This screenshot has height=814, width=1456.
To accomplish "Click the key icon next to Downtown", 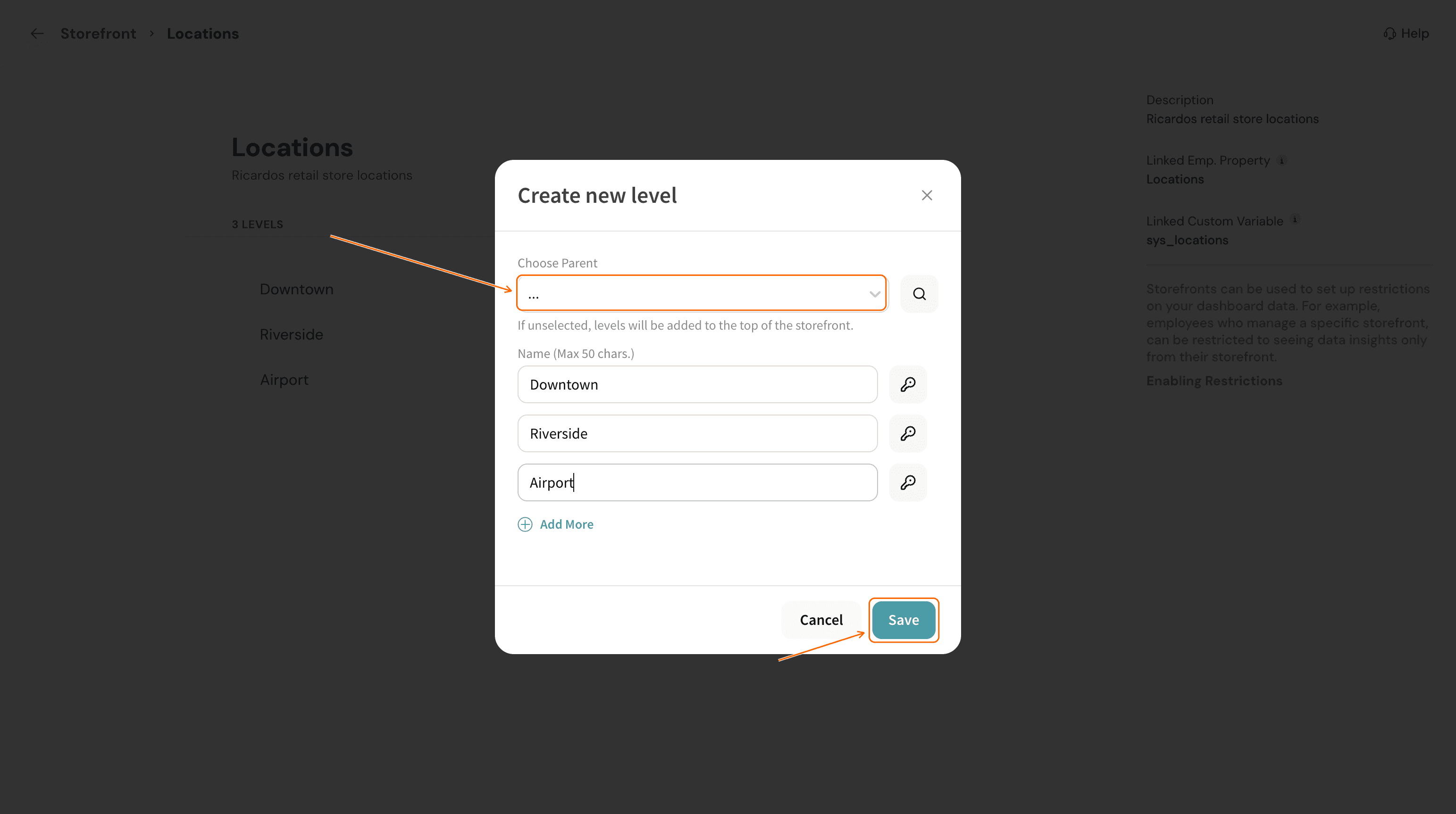I will (908, 384).
